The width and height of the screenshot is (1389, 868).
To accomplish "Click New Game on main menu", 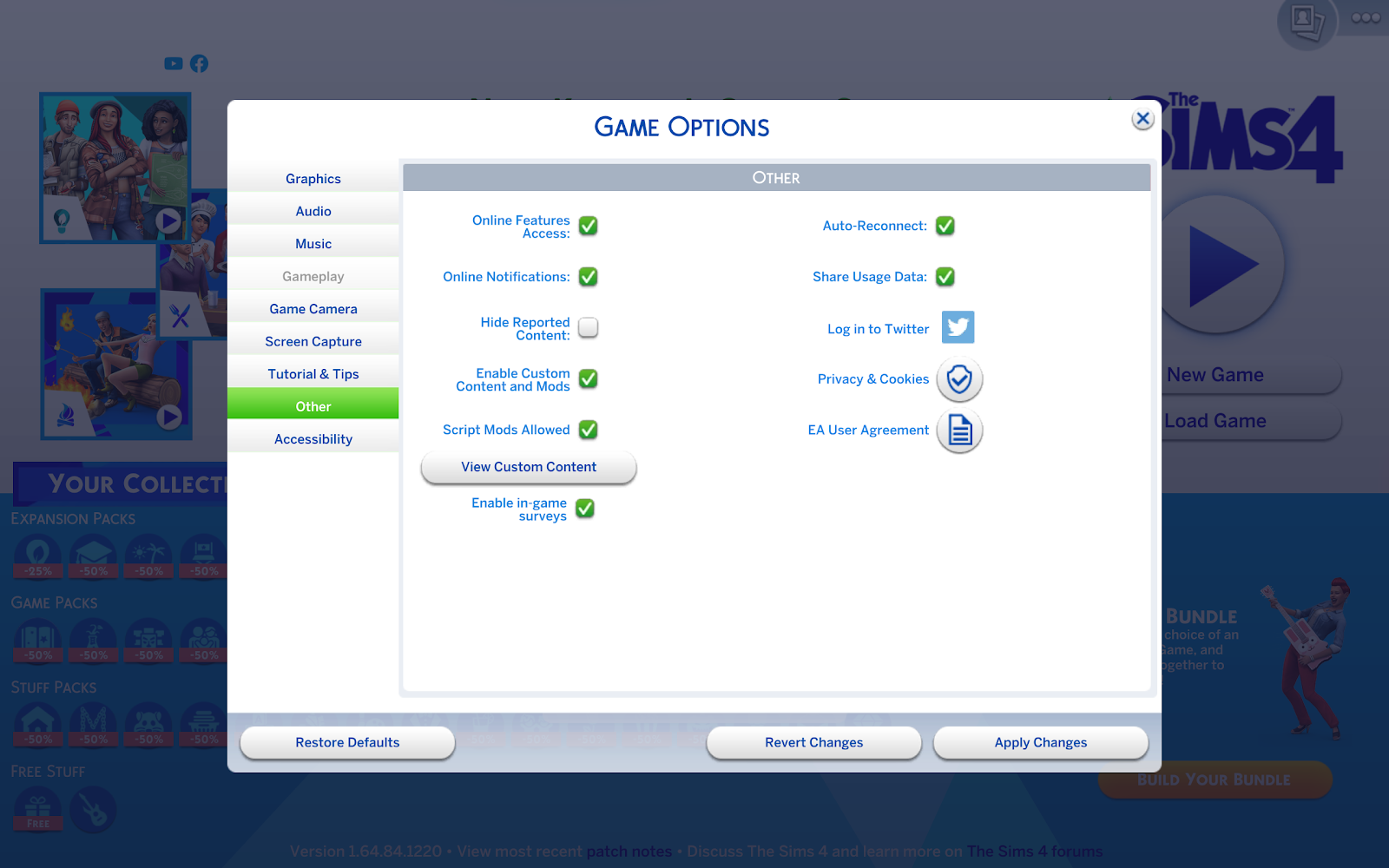I will coord(1251,375).
